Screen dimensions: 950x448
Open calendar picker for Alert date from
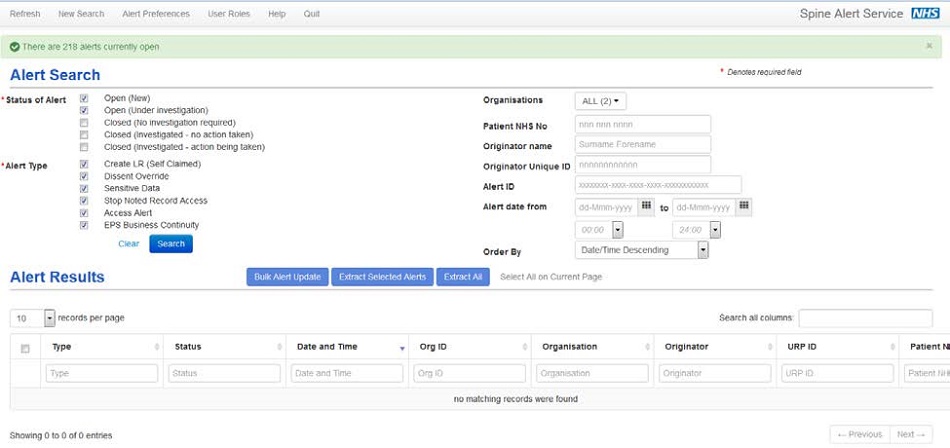tap(646, 207)
